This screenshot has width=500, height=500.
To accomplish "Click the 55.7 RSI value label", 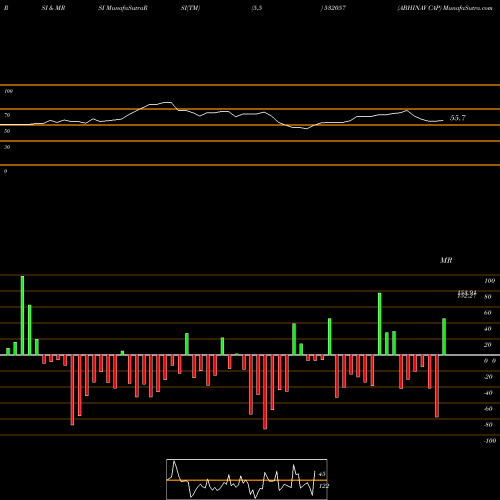I will tap(458, 118).
